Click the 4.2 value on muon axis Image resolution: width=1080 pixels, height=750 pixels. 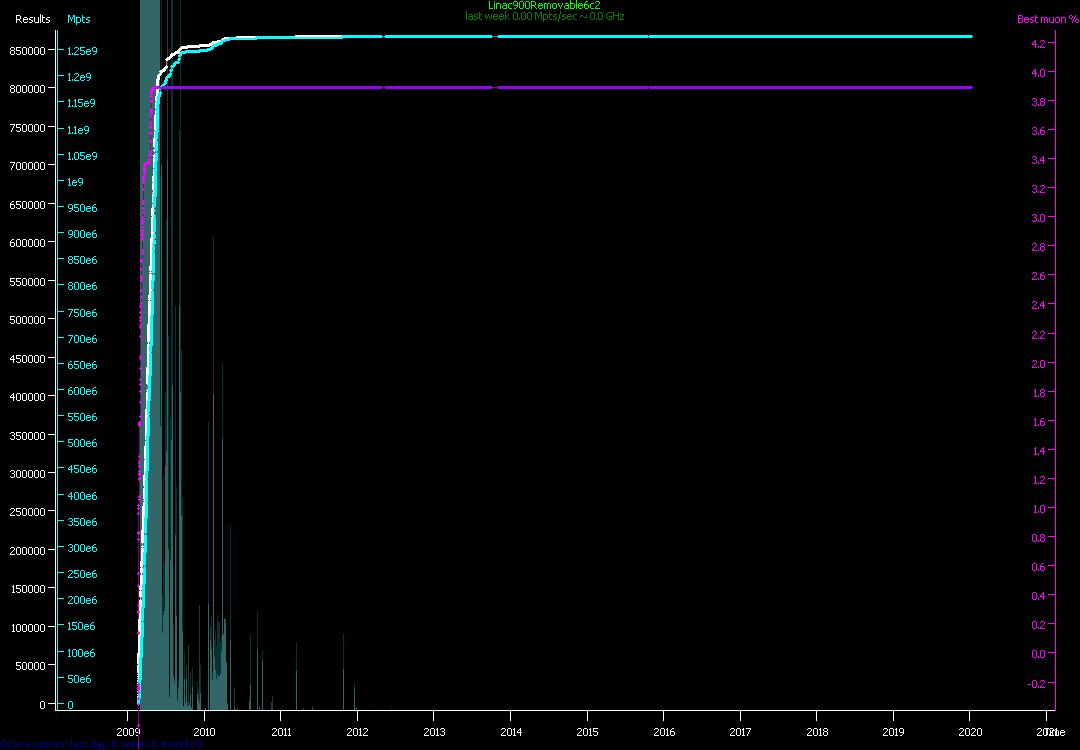pyautogui.click(x=1037, y=44)
